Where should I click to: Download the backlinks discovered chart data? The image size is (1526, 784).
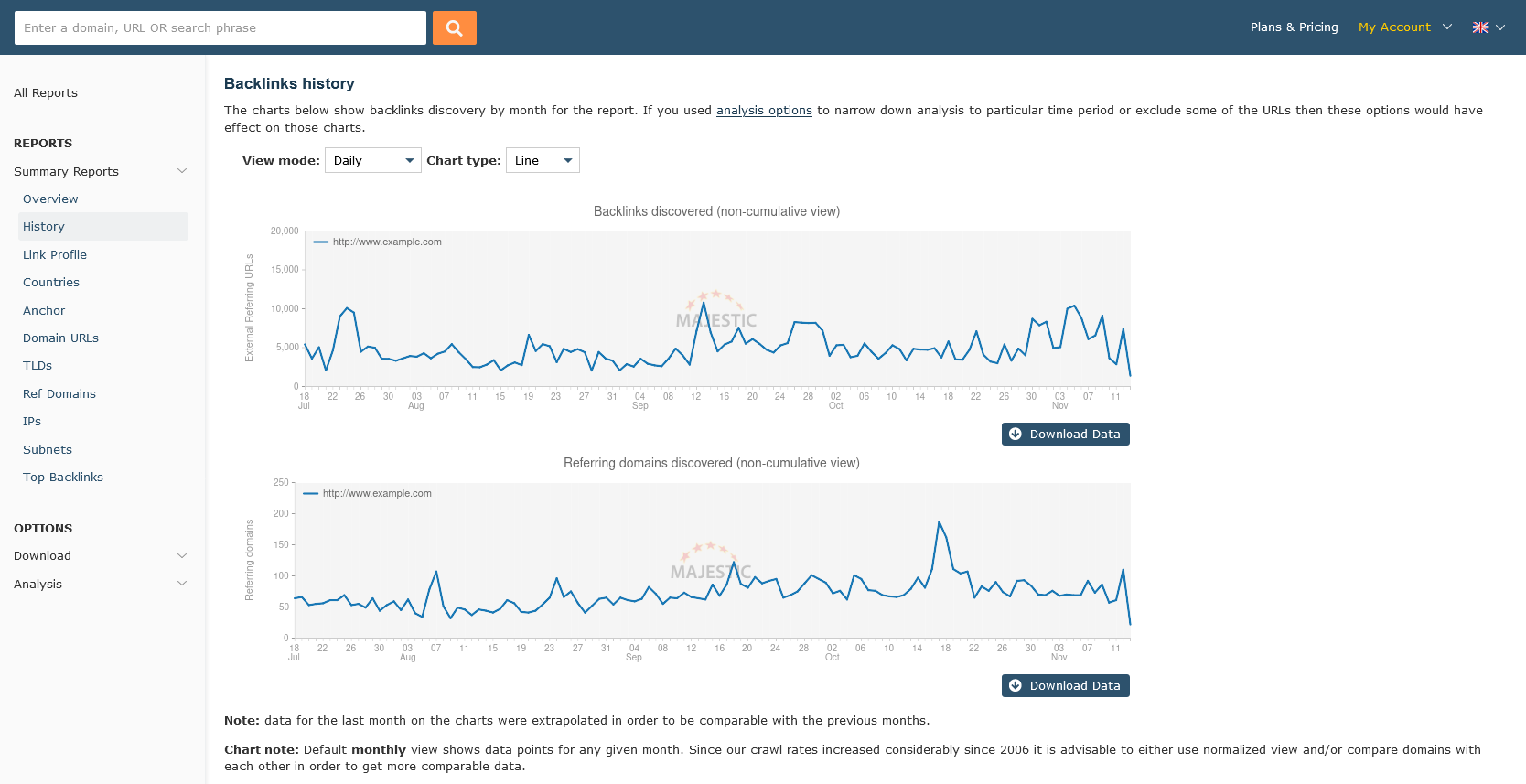click(1065, 435)
